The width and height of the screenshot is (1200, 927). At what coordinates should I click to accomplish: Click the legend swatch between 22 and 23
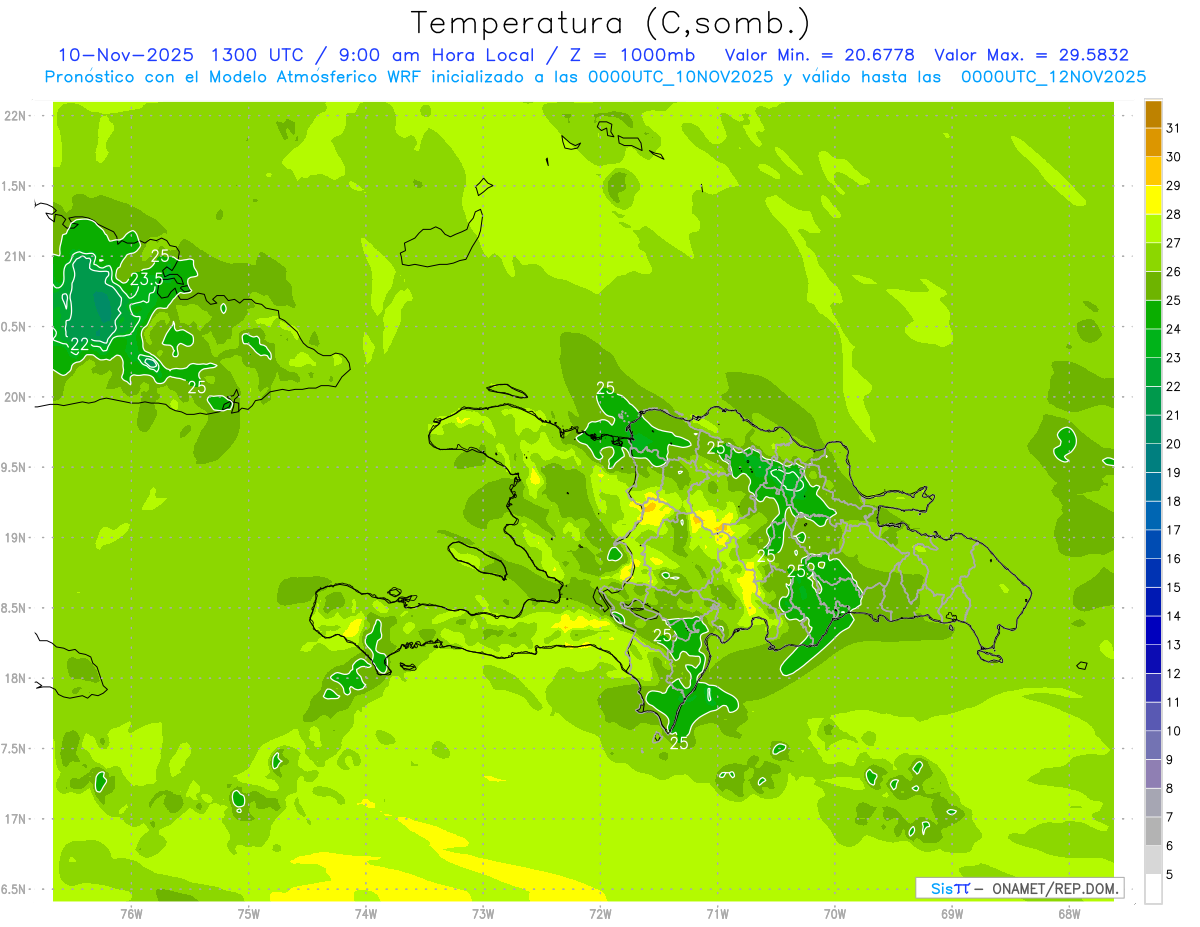coord(1153,372)
